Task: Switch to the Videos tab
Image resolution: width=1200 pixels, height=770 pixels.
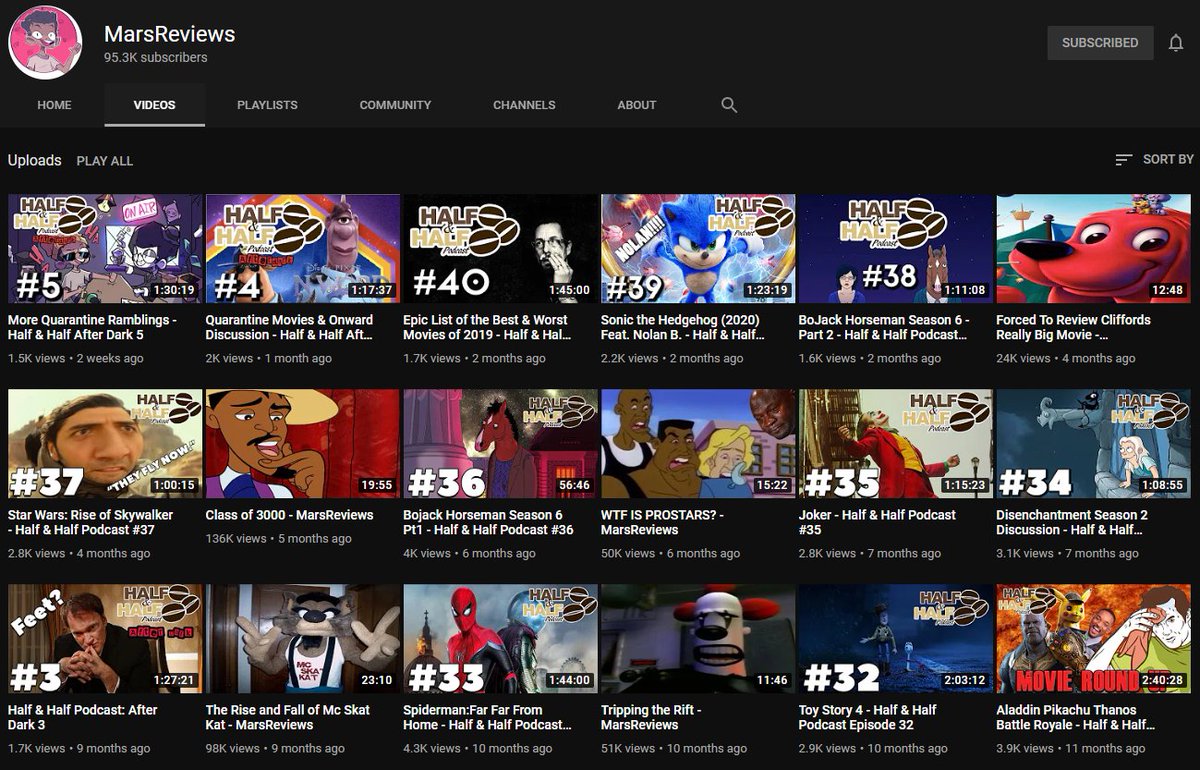Action: click(x=154, y=105)
